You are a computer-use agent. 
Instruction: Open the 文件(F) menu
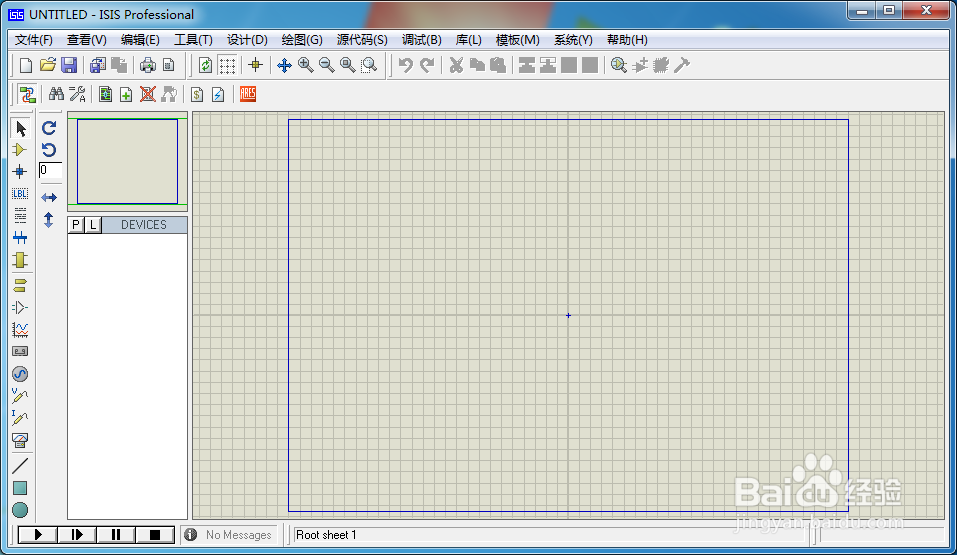pyautogui.click(x=34, y=40)
